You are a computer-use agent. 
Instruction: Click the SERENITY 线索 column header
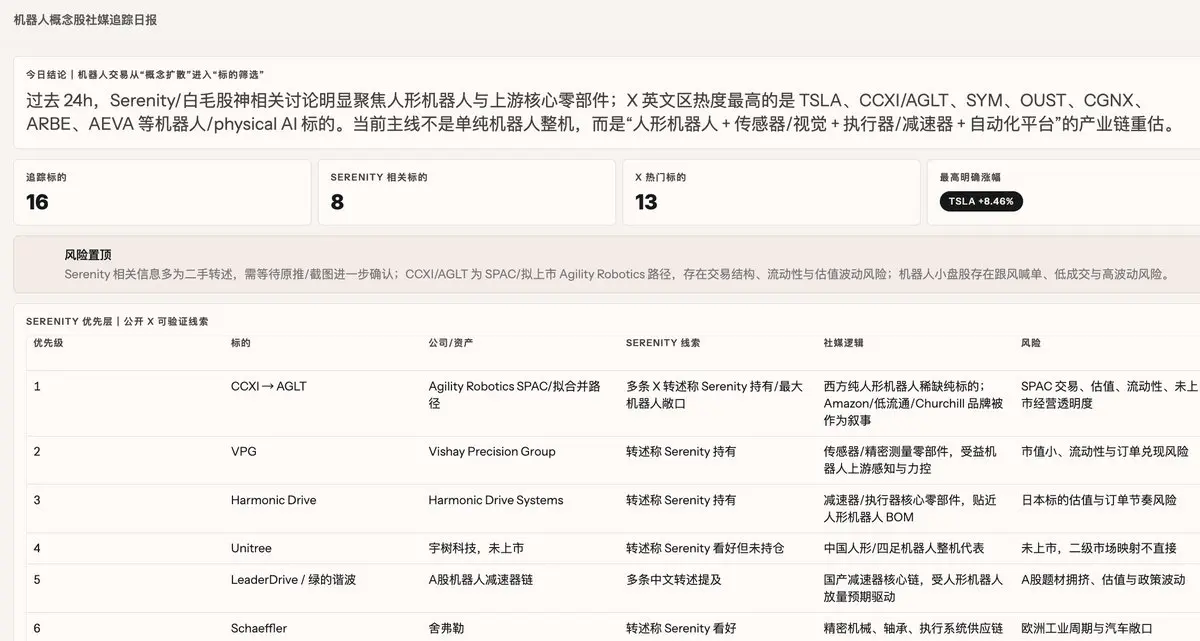663,343
